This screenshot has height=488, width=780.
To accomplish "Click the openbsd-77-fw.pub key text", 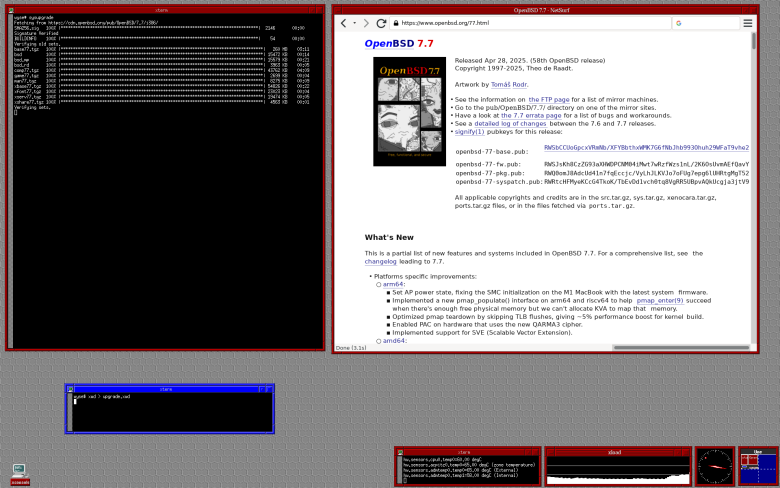I will tap(646, 164).
